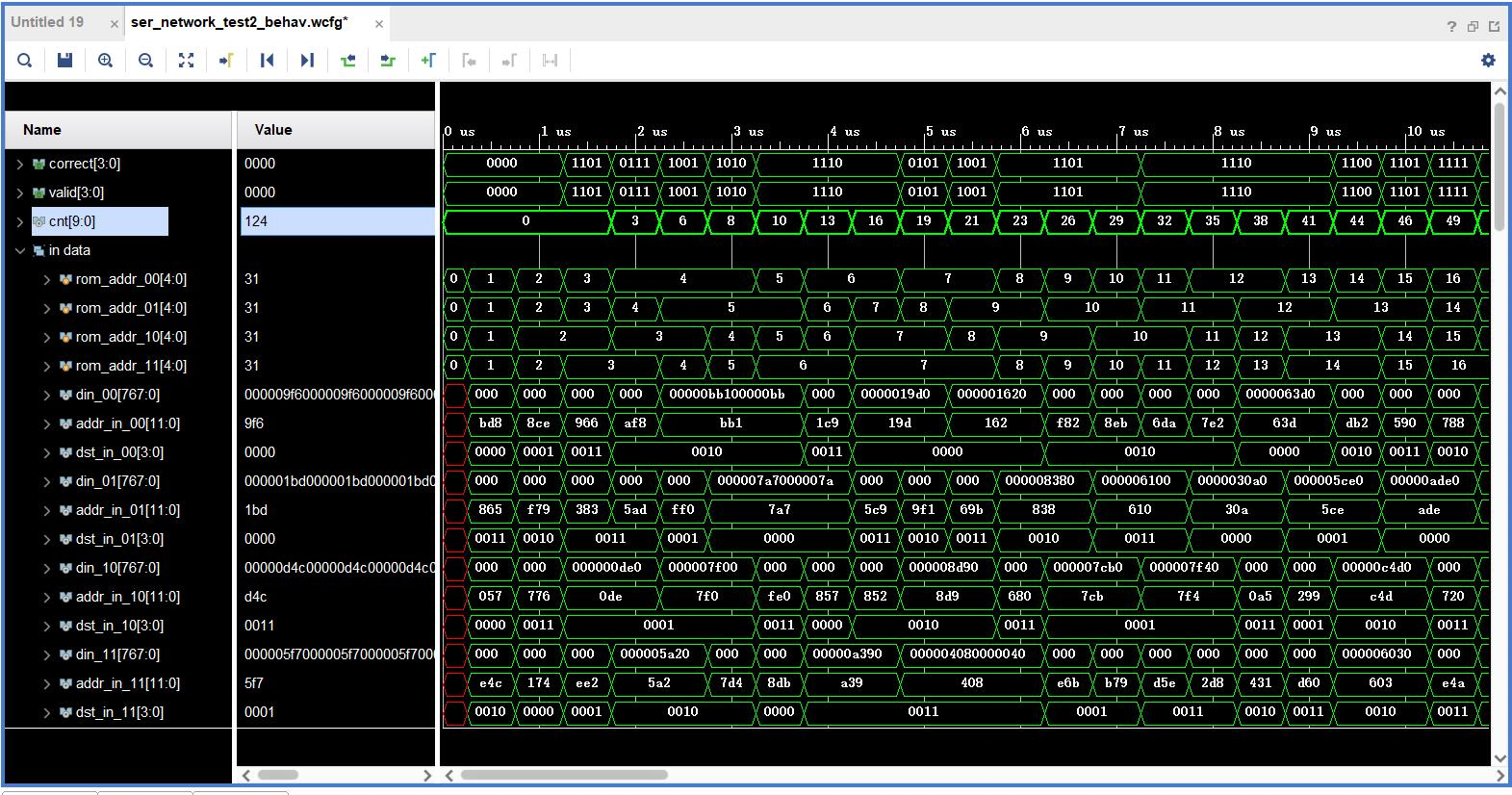The width and height of the screenshot is (1512, 795).
Task: Expand addr_in_10[11:0] bus
Action: [x=47, y=597]
